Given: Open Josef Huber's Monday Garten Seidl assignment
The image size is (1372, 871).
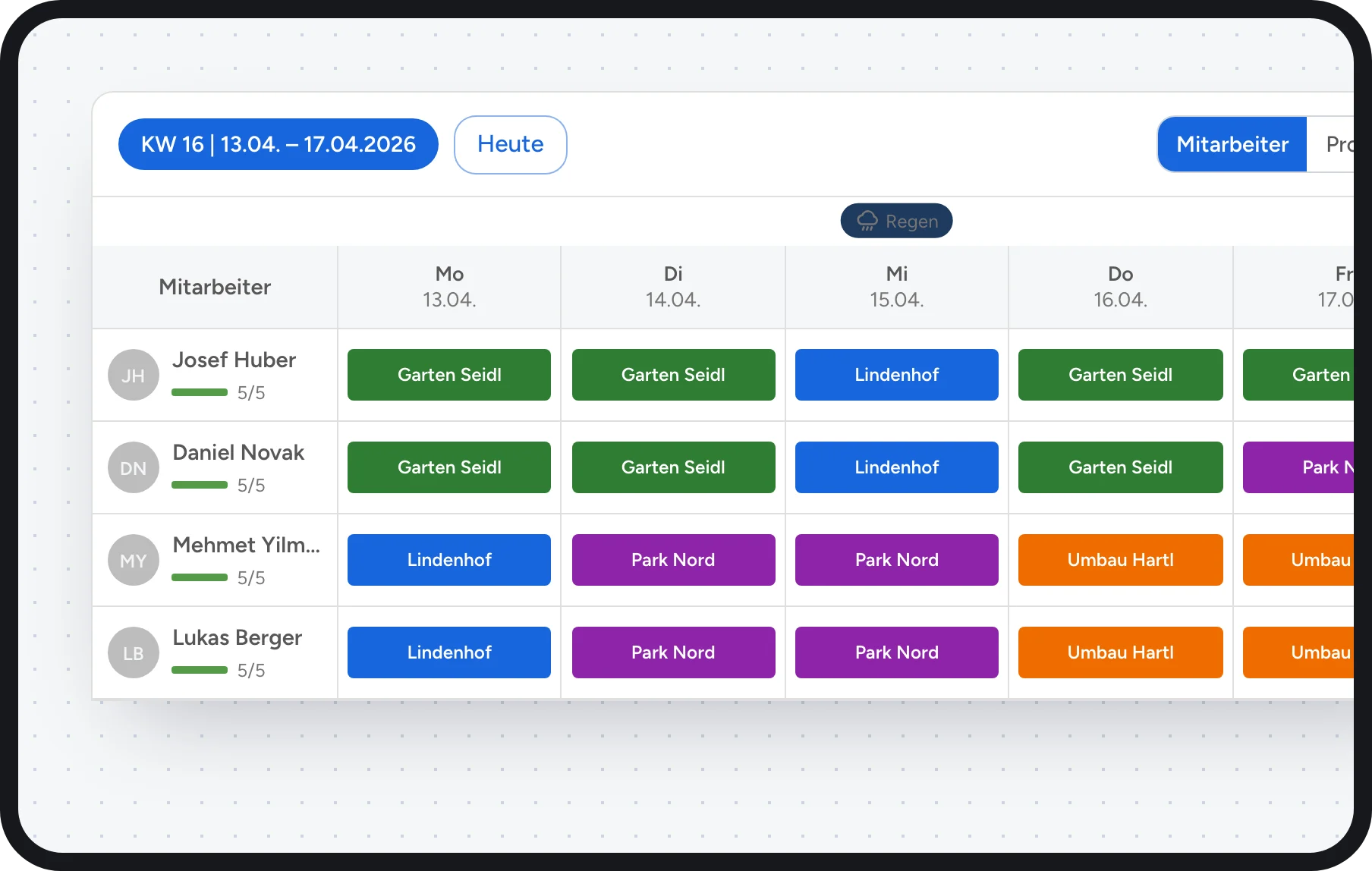Looking at the screenshot, I should pos(449,375).
